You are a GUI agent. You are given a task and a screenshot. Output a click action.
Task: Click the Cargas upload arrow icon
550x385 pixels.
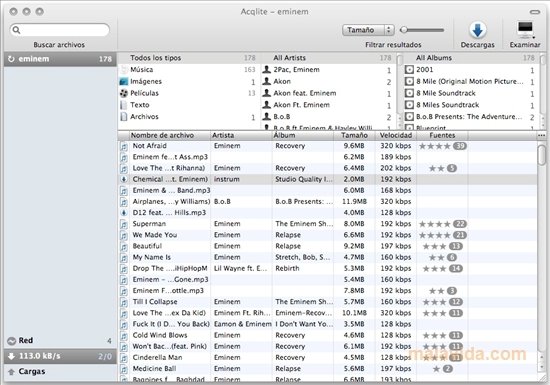11,372
